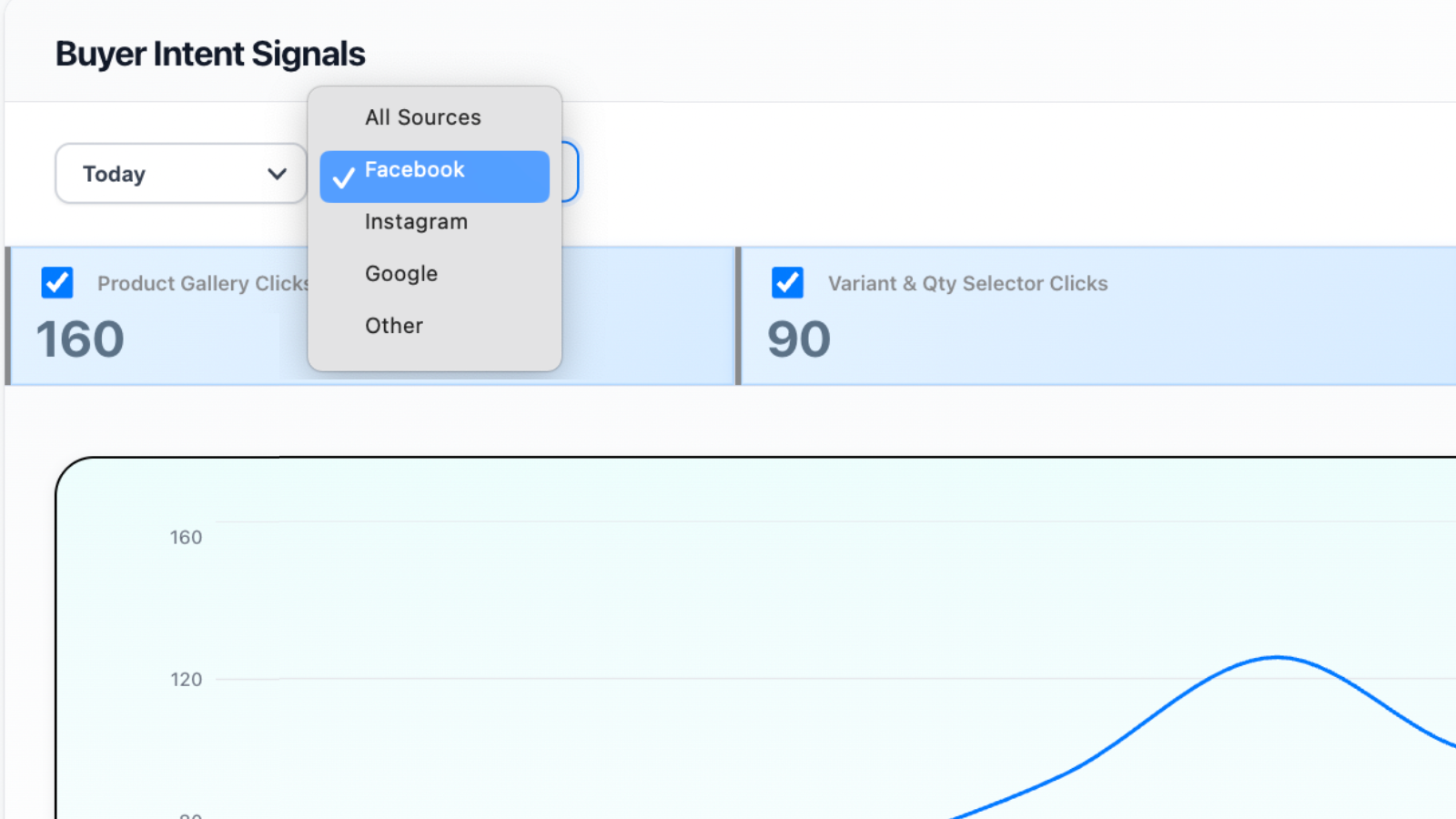
Task: Click the Product Gallery Clicks label
Action: click(202, 284)
